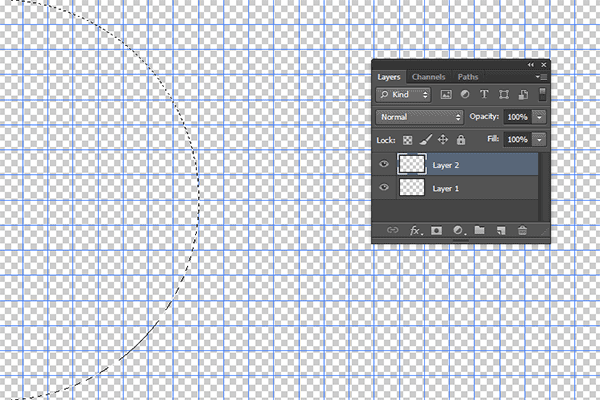Image resolution: width=600 pixels, height=400 pixels.
Task: Create new fill or adjustment layer
Action: [x=458, y=230]
